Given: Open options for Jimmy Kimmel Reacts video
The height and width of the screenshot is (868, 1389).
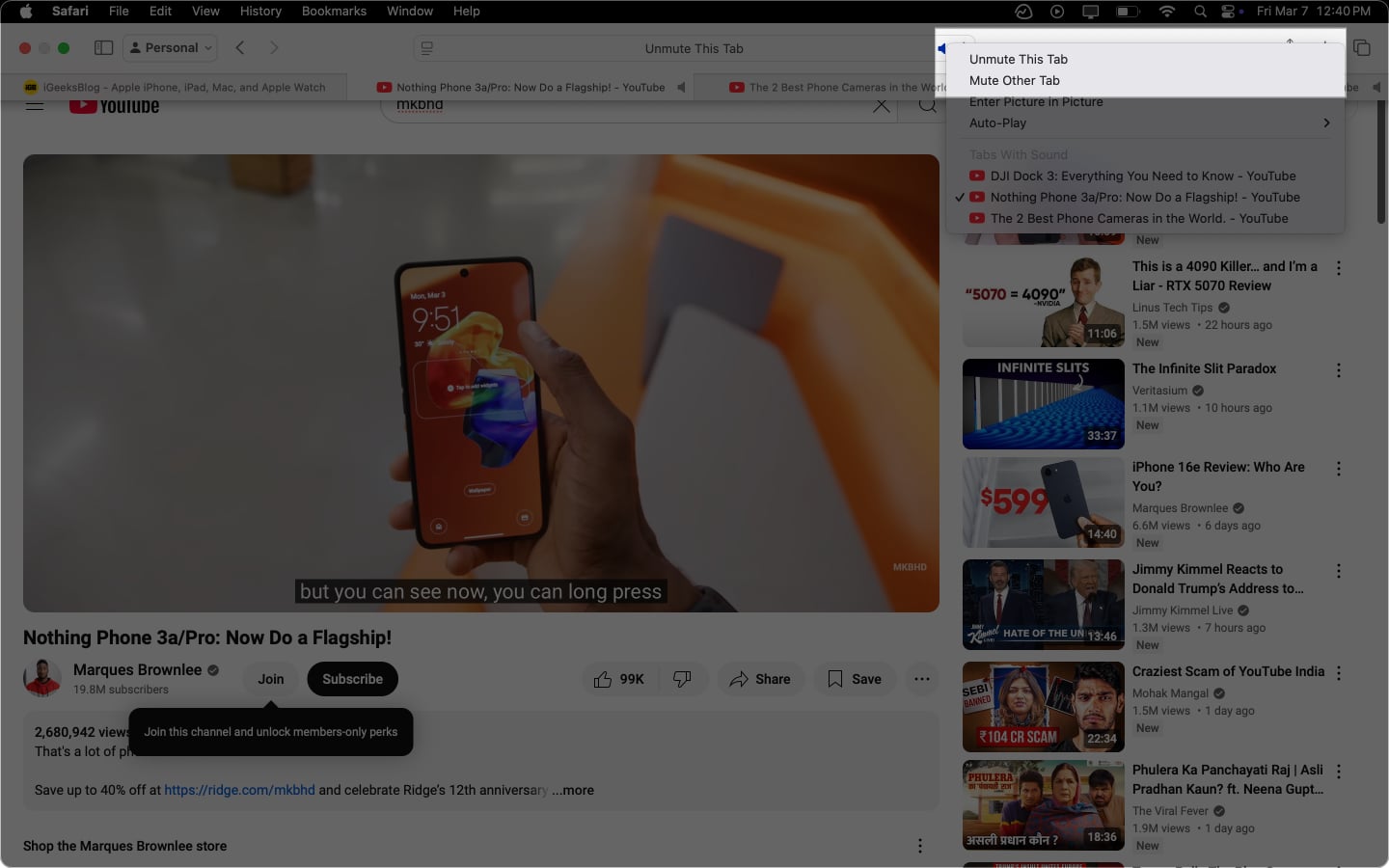Looking at the screenshot, I should [x=1339, y=571].
